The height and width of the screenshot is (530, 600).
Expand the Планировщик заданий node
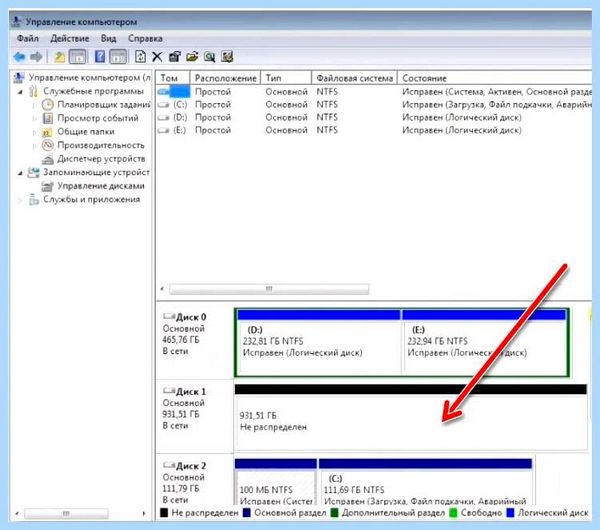pos(35,105)
